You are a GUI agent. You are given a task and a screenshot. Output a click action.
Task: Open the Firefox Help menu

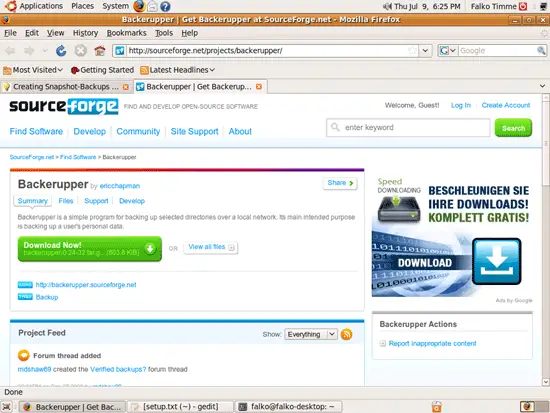pos(190,33)
